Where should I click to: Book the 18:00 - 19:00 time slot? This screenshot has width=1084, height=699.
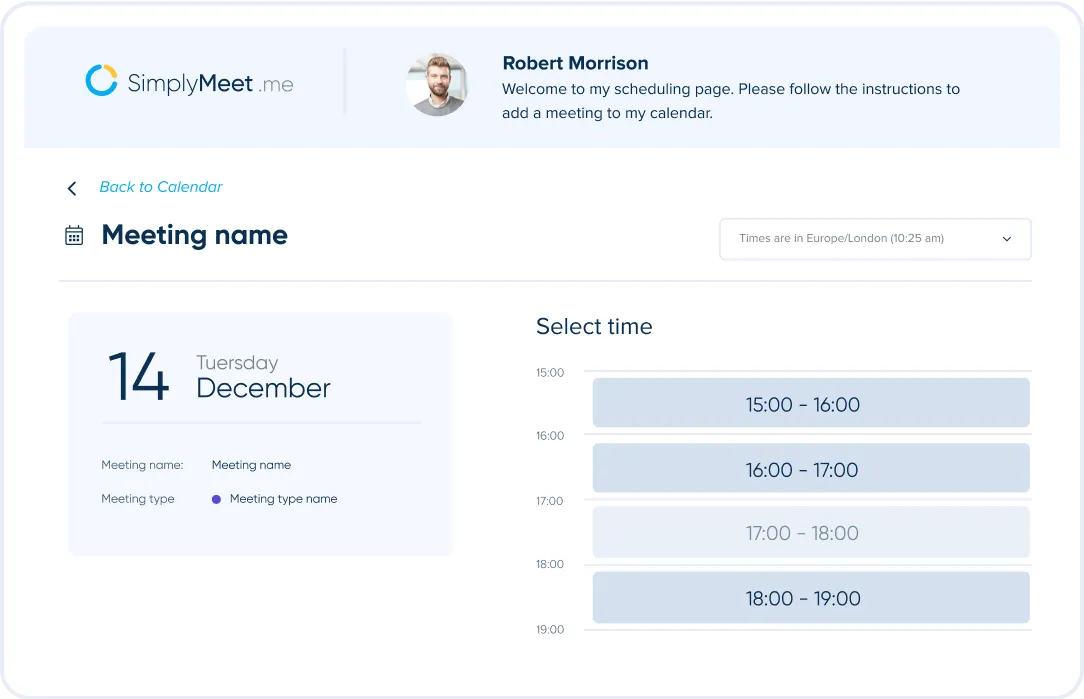811,597
